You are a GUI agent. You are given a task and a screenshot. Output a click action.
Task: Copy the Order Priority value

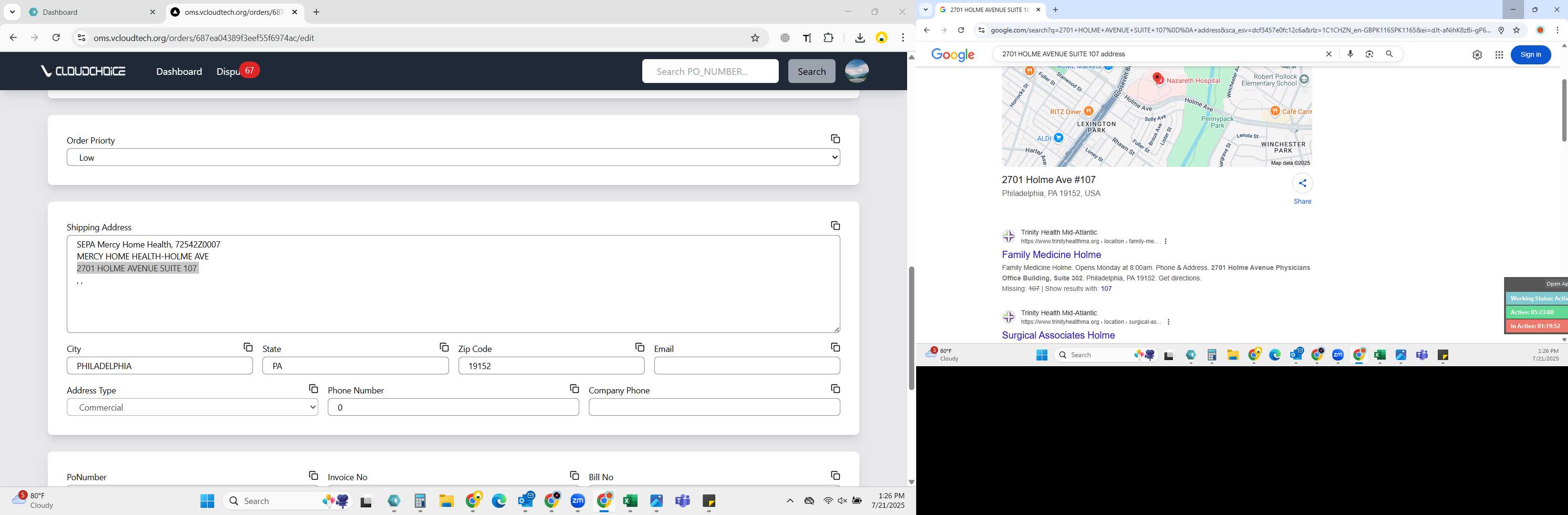pos(835,139)
